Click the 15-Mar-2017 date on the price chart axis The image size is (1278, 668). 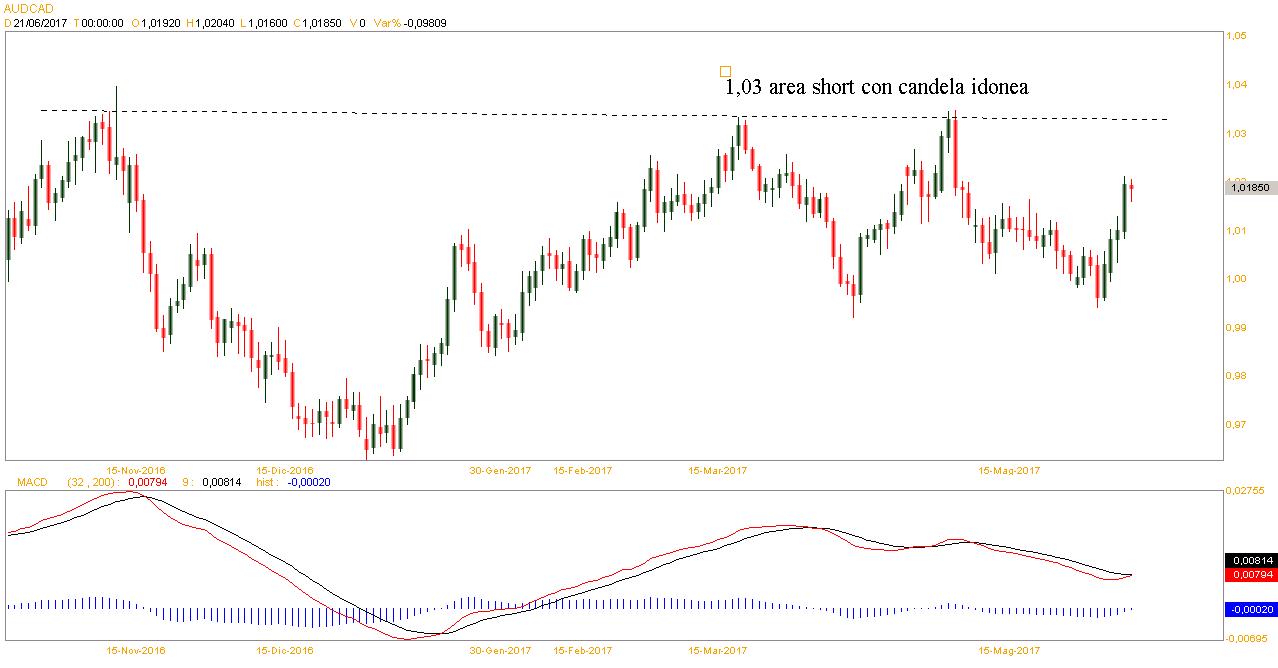[717, 469]
